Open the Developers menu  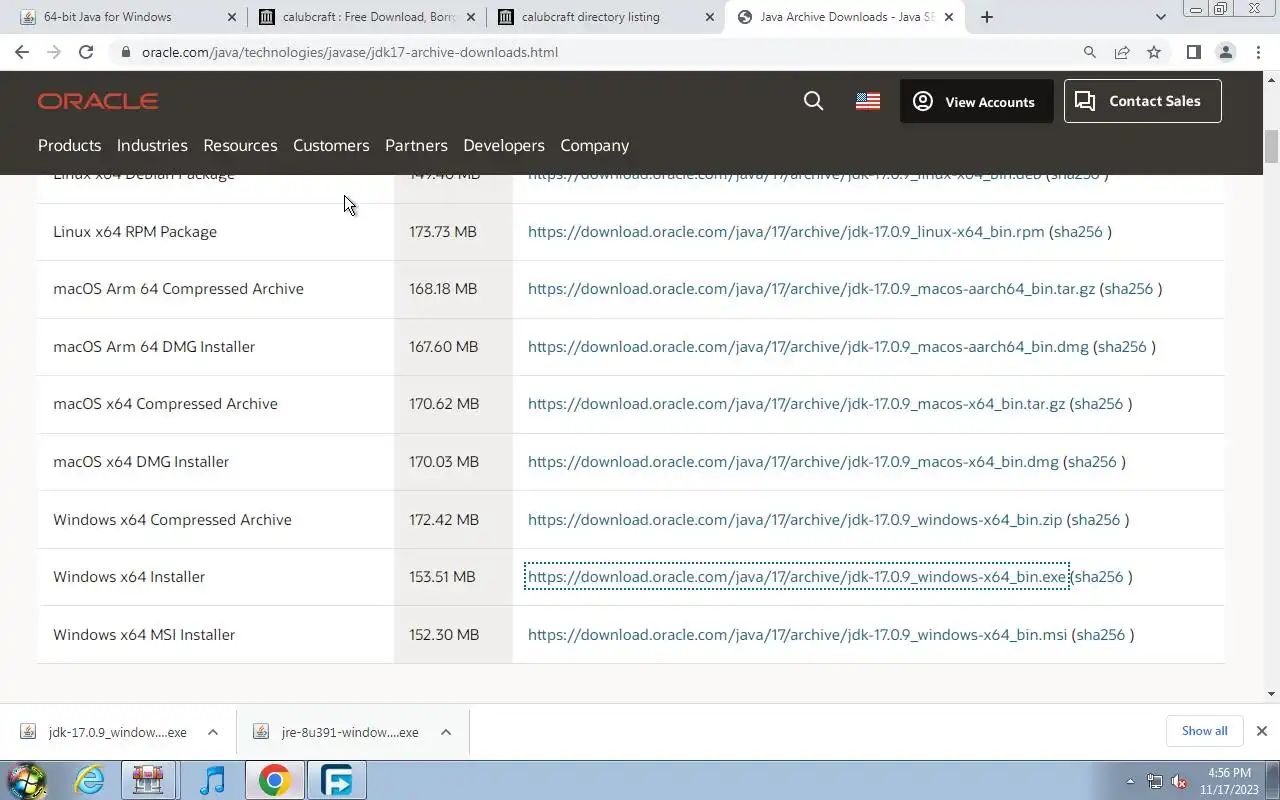click(x=504, y=145)
